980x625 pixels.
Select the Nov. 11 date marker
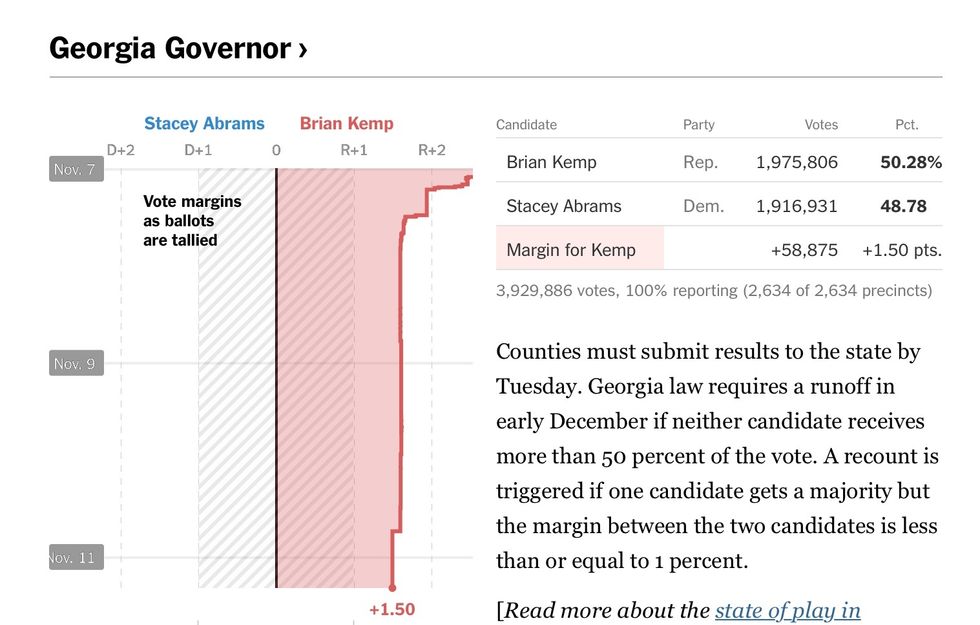pyautogui.click(x=75, y=557)
